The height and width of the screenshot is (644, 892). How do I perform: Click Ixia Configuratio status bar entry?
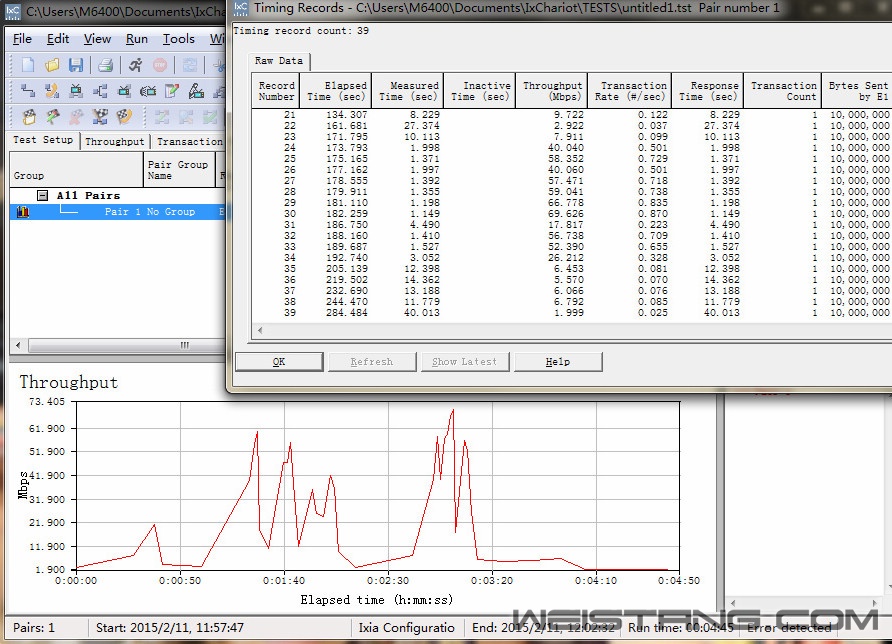(x=407, y=628)
